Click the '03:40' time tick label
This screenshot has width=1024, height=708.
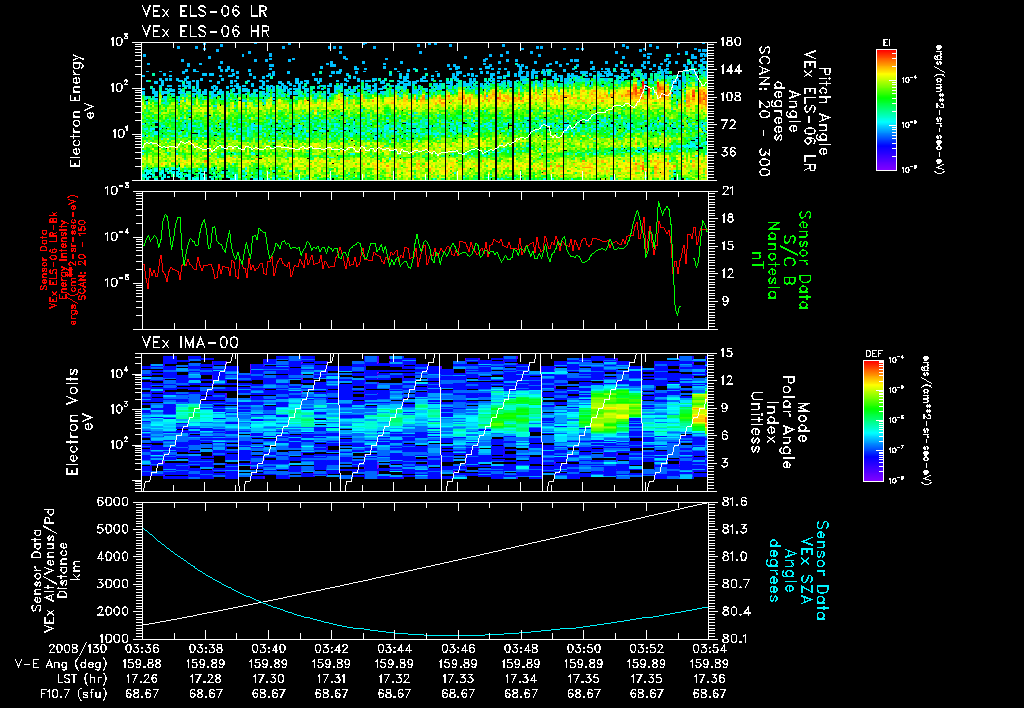point(268,649)
